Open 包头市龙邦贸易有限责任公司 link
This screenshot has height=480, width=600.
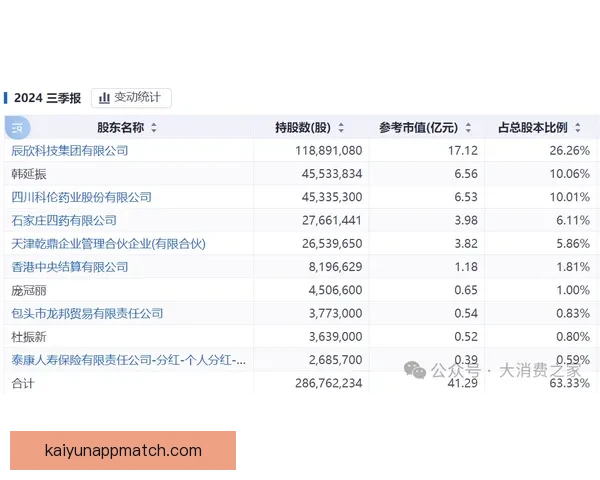coord(87,313)
